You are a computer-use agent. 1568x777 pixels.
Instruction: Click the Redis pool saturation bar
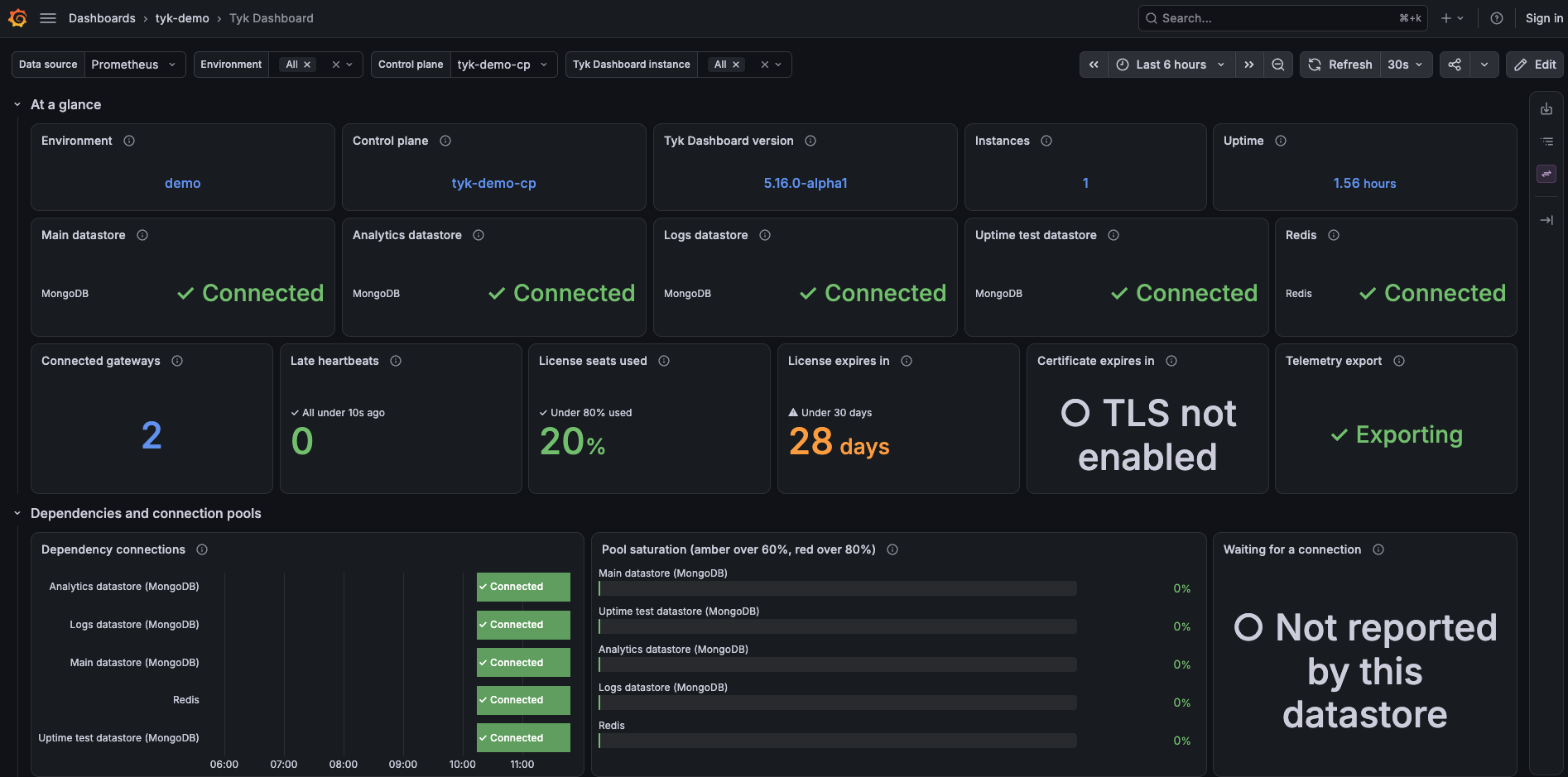click(x=838, y=741)
